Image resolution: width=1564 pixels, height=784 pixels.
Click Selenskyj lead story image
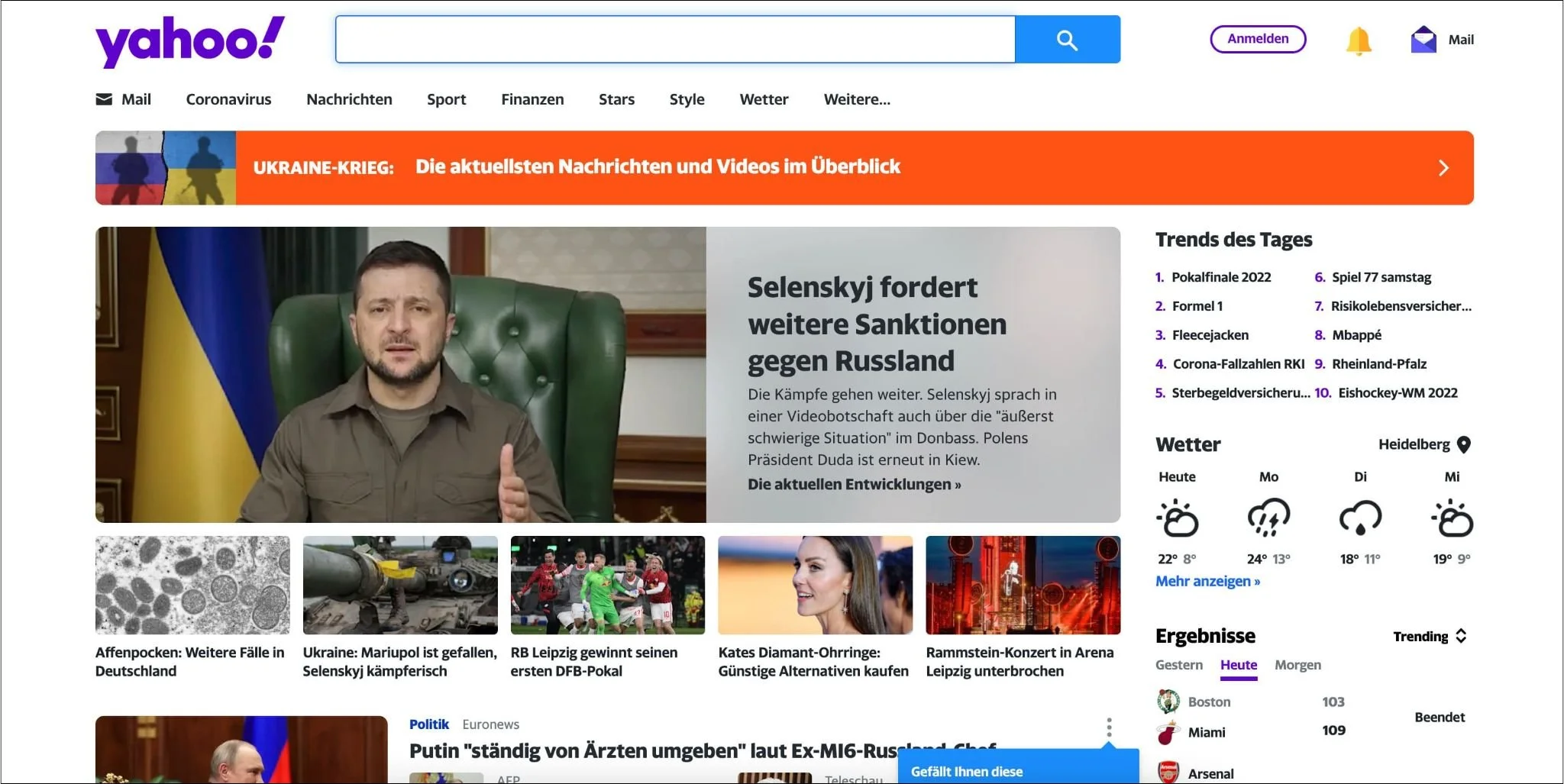tap(400, 375)
